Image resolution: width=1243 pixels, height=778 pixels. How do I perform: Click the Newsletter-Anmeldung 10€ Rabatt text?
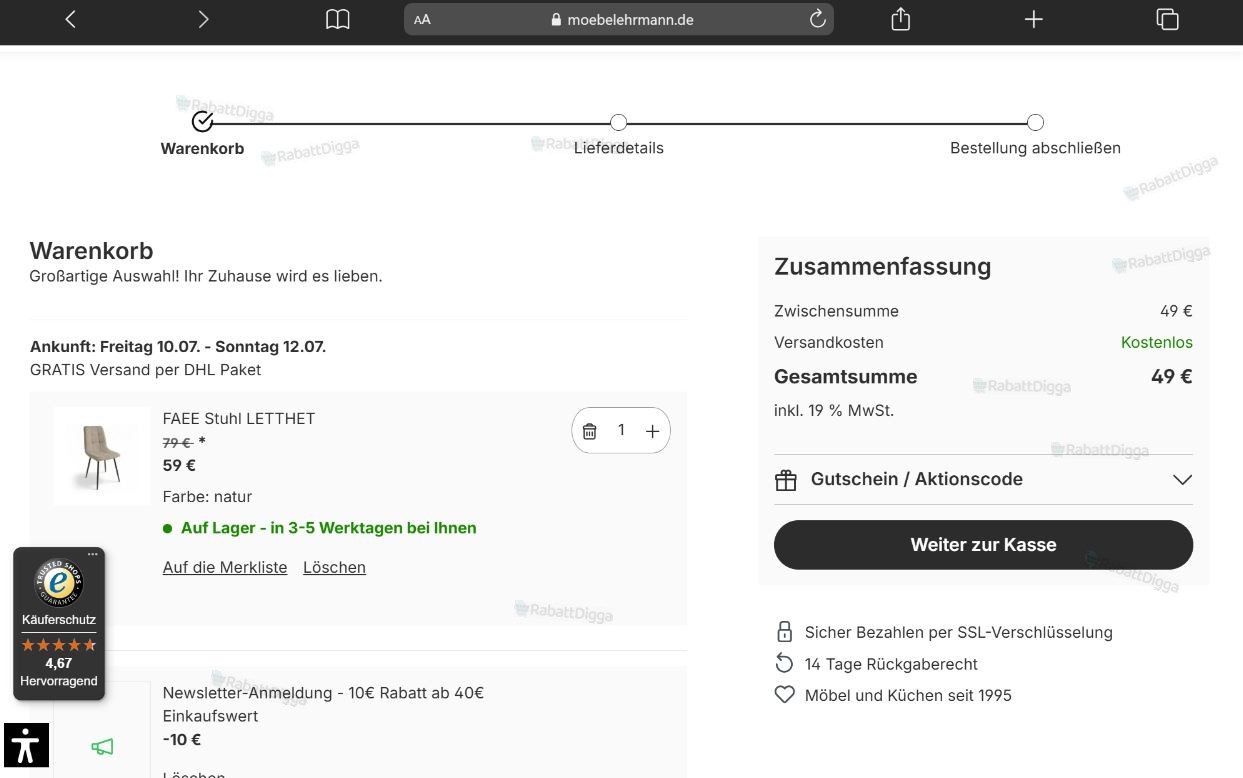[x=323, y=704]
